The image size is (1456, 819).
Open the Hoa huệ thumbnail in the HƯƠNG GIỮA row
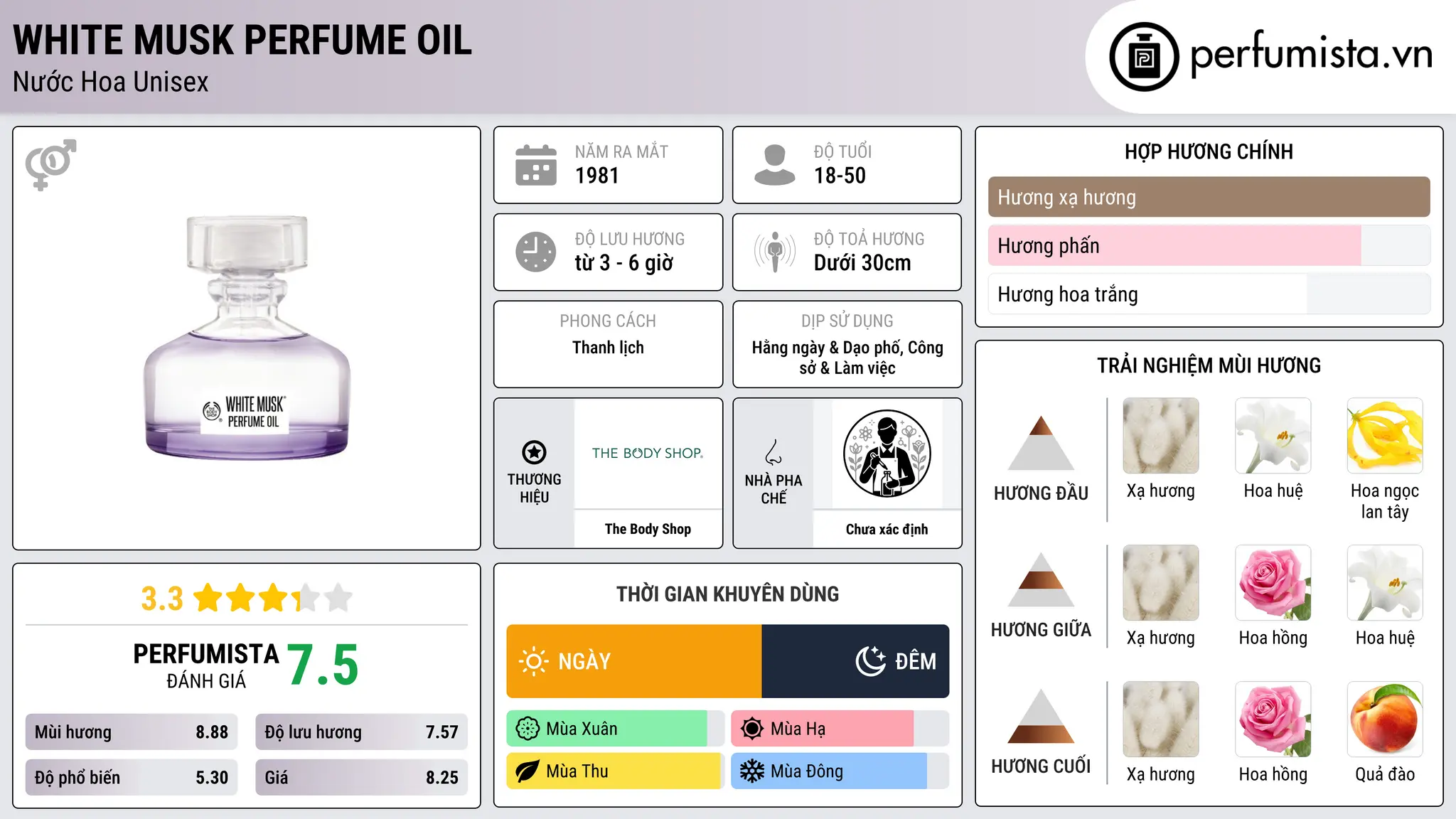[1385, 583]
